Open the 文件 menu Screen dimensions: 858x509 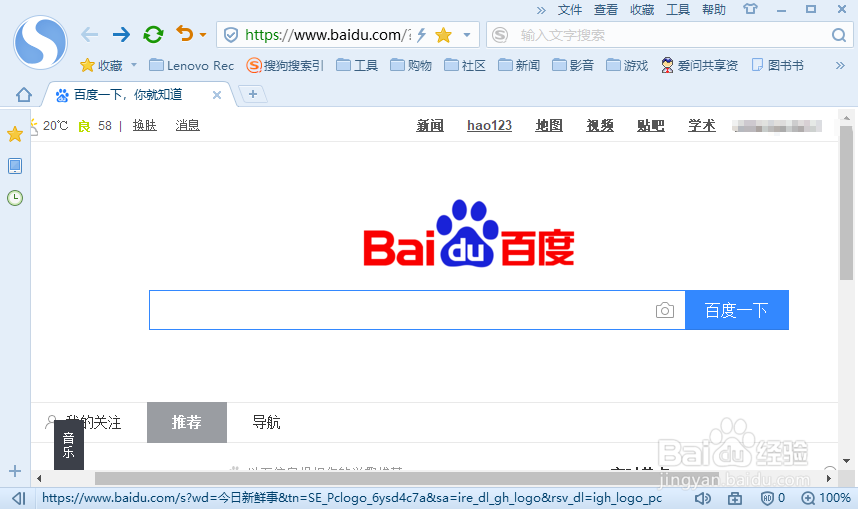pos(570,10)
